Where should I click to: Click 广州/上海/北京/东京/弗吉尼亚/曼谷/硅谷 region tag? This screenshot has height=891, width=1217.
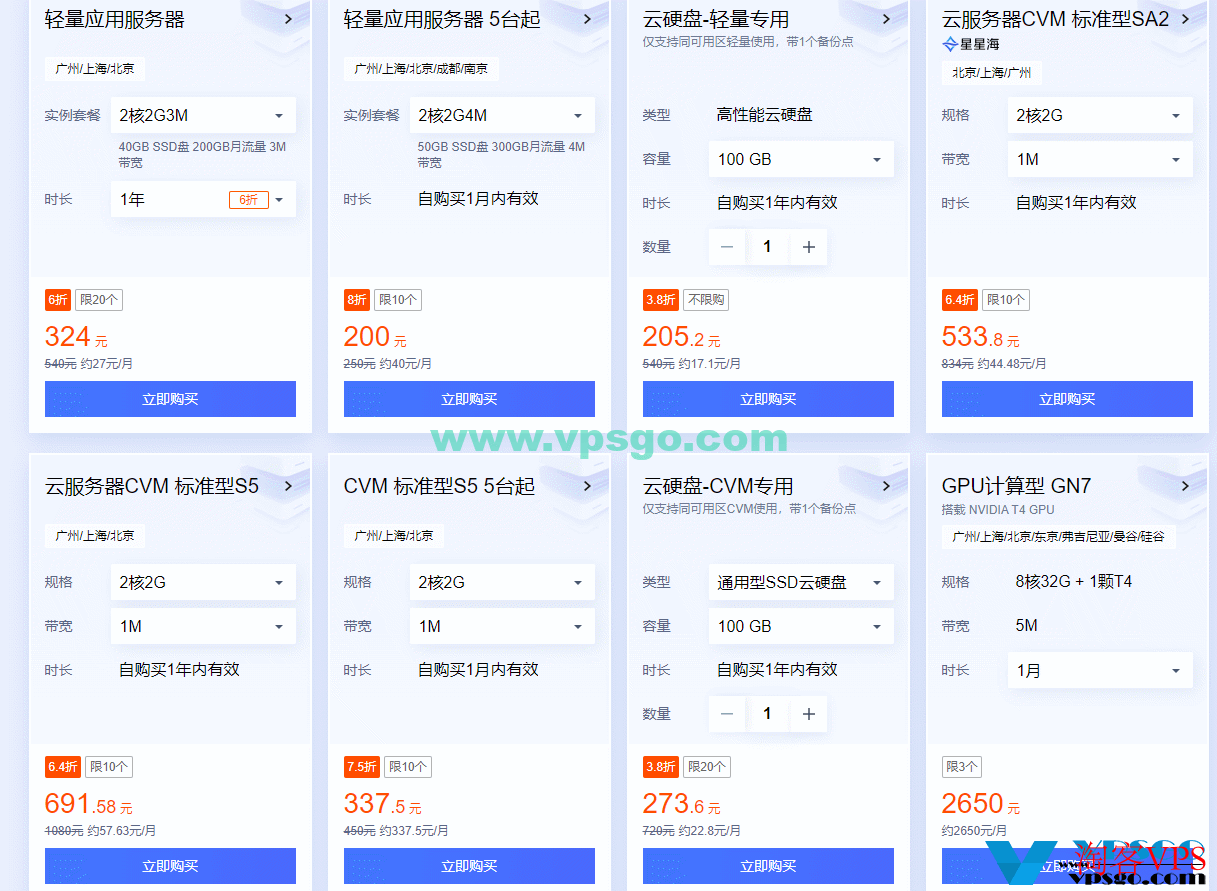pyautogui.click(x=1059, y=536)
